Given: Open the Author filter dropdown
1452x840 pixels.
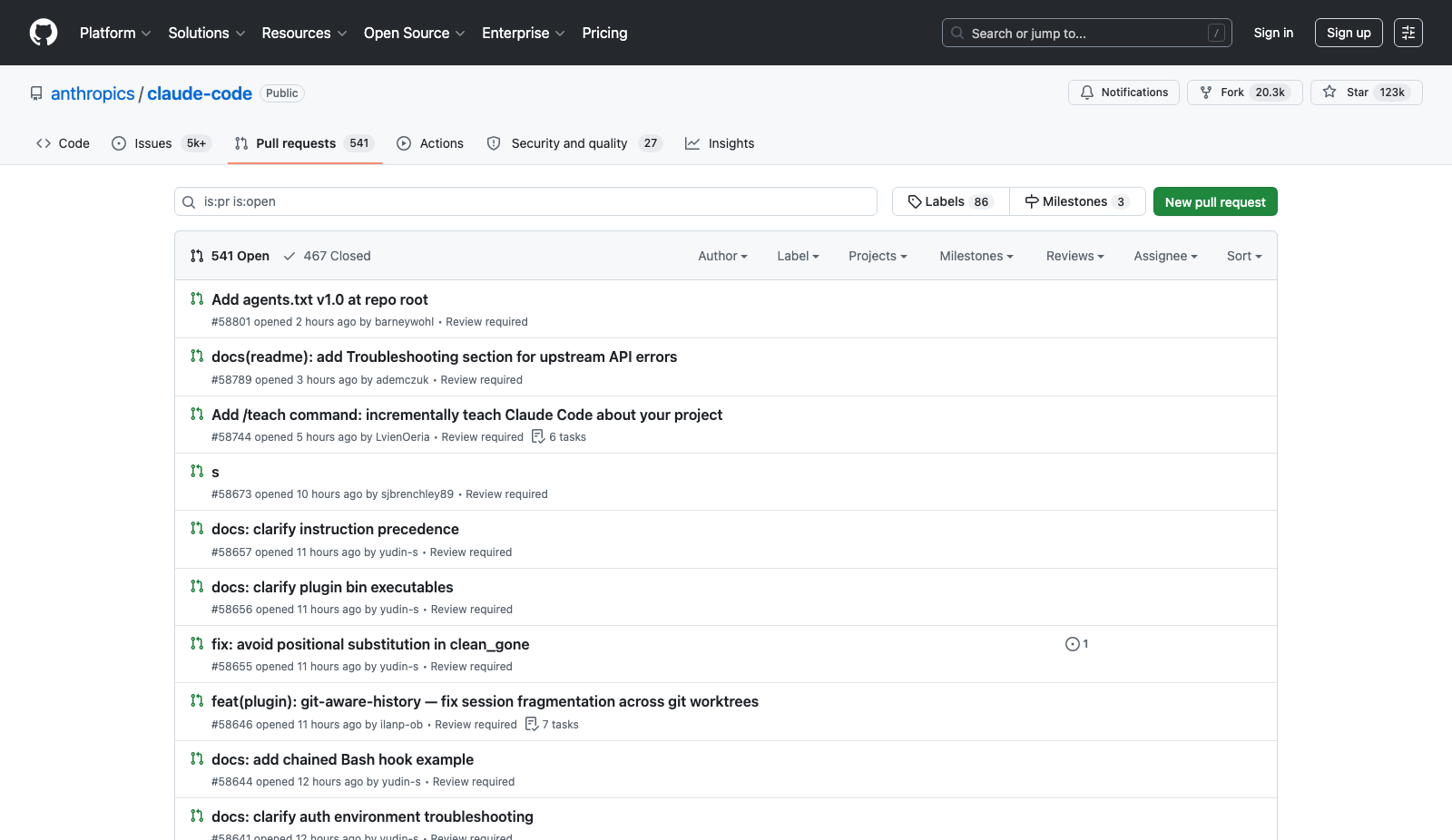Looking at the screenshot, I should click(723, 256).
